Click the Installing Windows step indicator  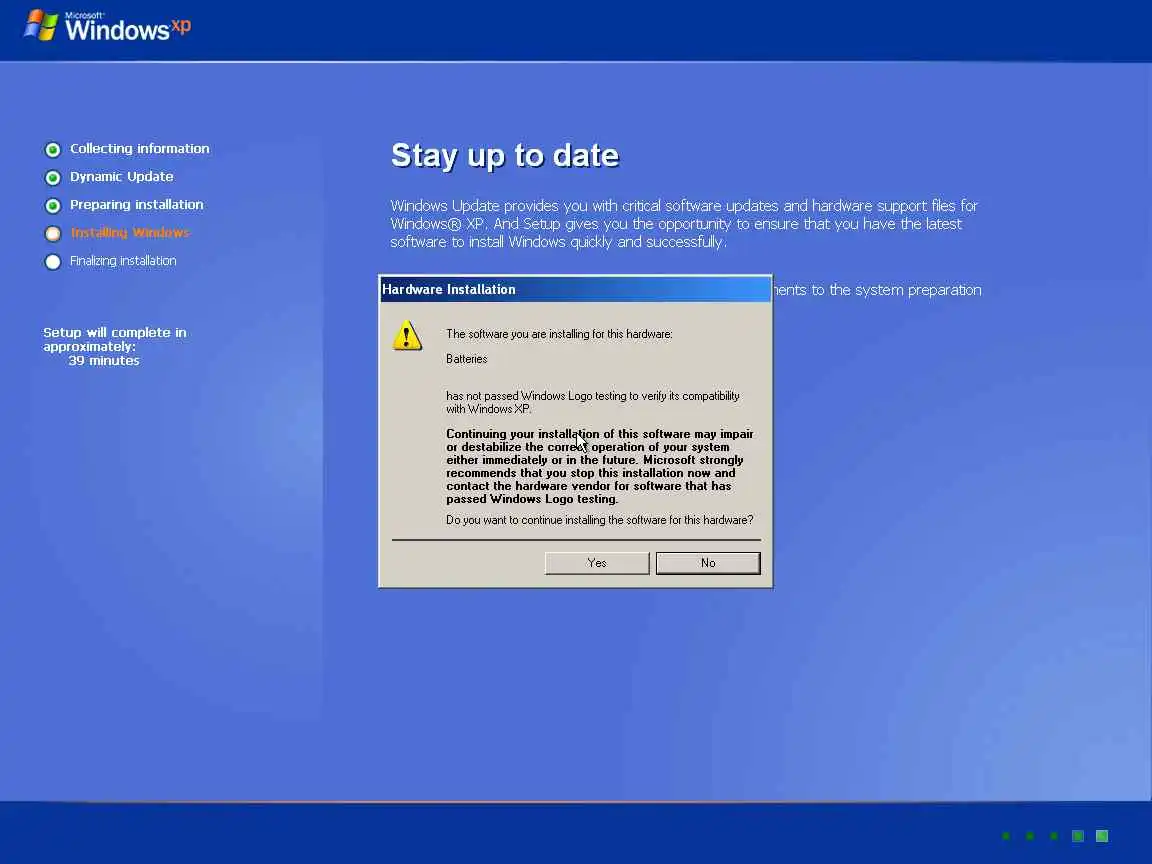click(53, 234)
